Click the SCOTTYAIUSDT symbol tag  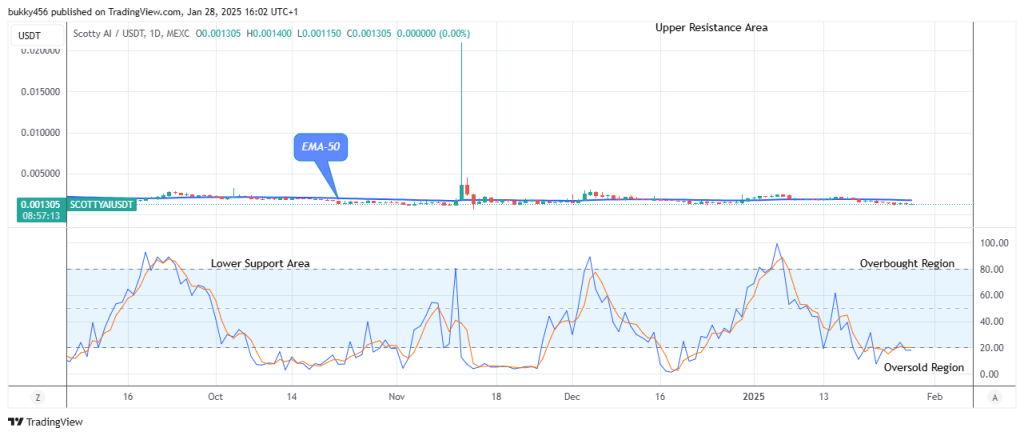coord(101,204)
